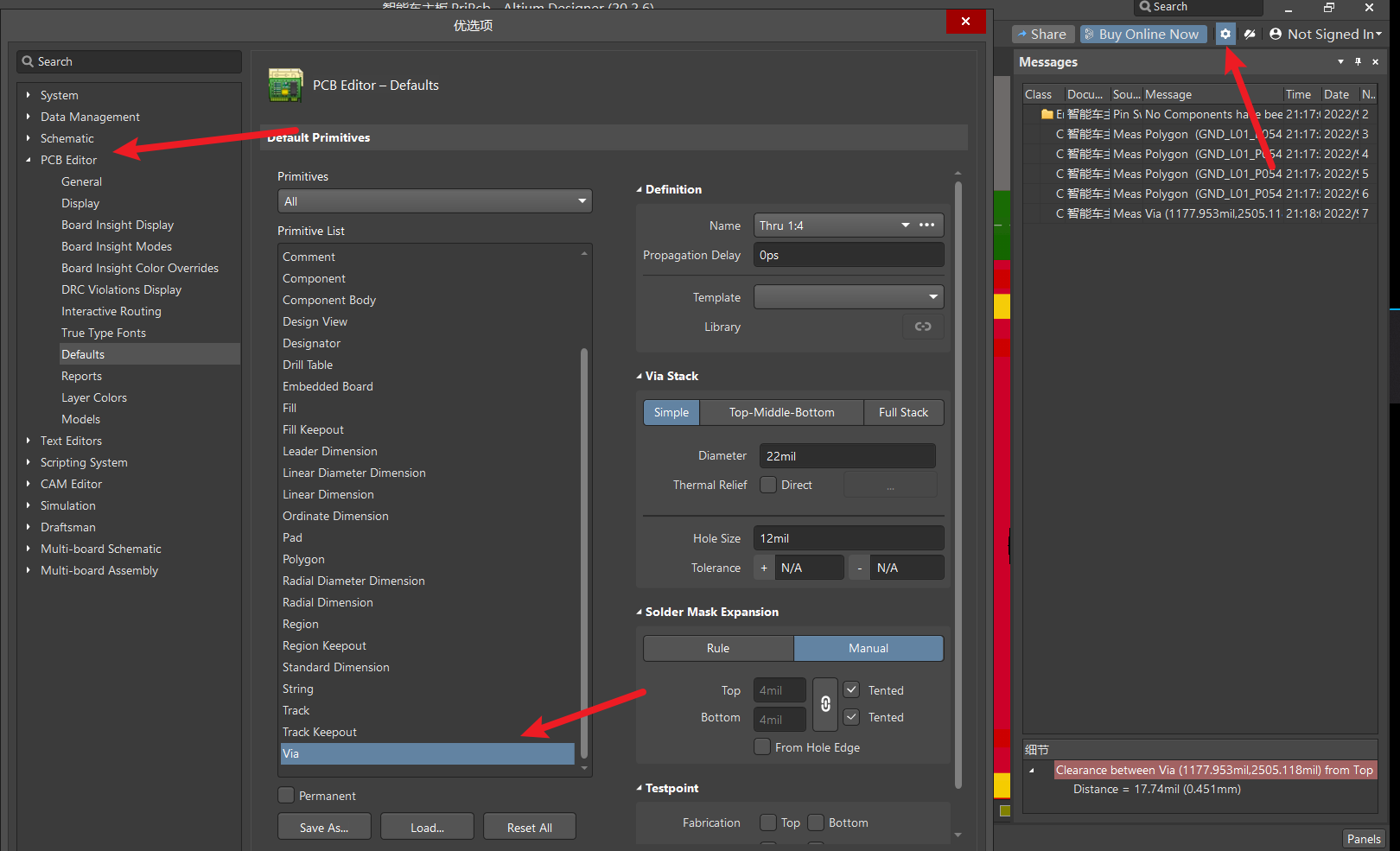Viewport: 1400px width, 851px height.
Task: Switch solder mask to Rule
Action: coord(718,648)
